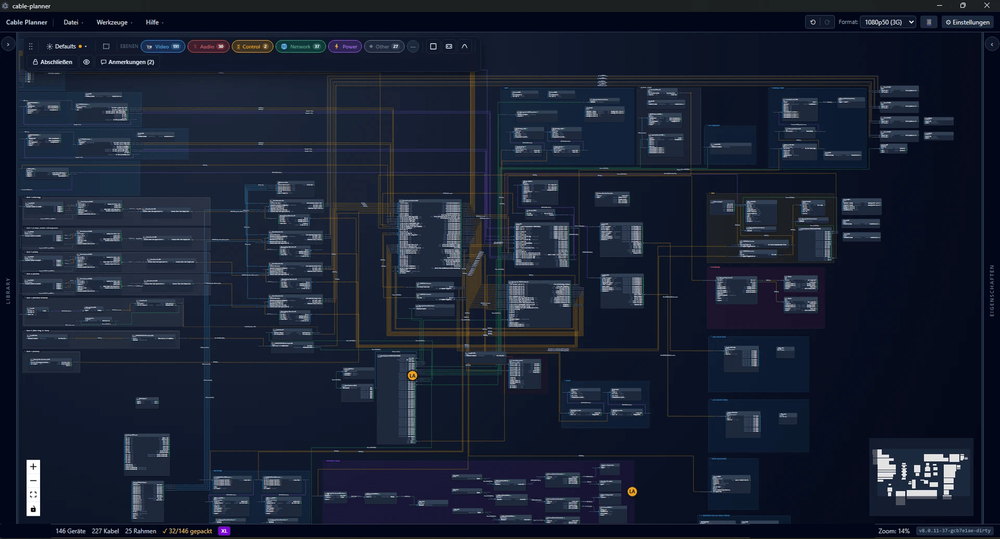Viewport: 1000px width, 539px height.
Task: Click the Zoom: 14% indicator
Action: [893, 531]
